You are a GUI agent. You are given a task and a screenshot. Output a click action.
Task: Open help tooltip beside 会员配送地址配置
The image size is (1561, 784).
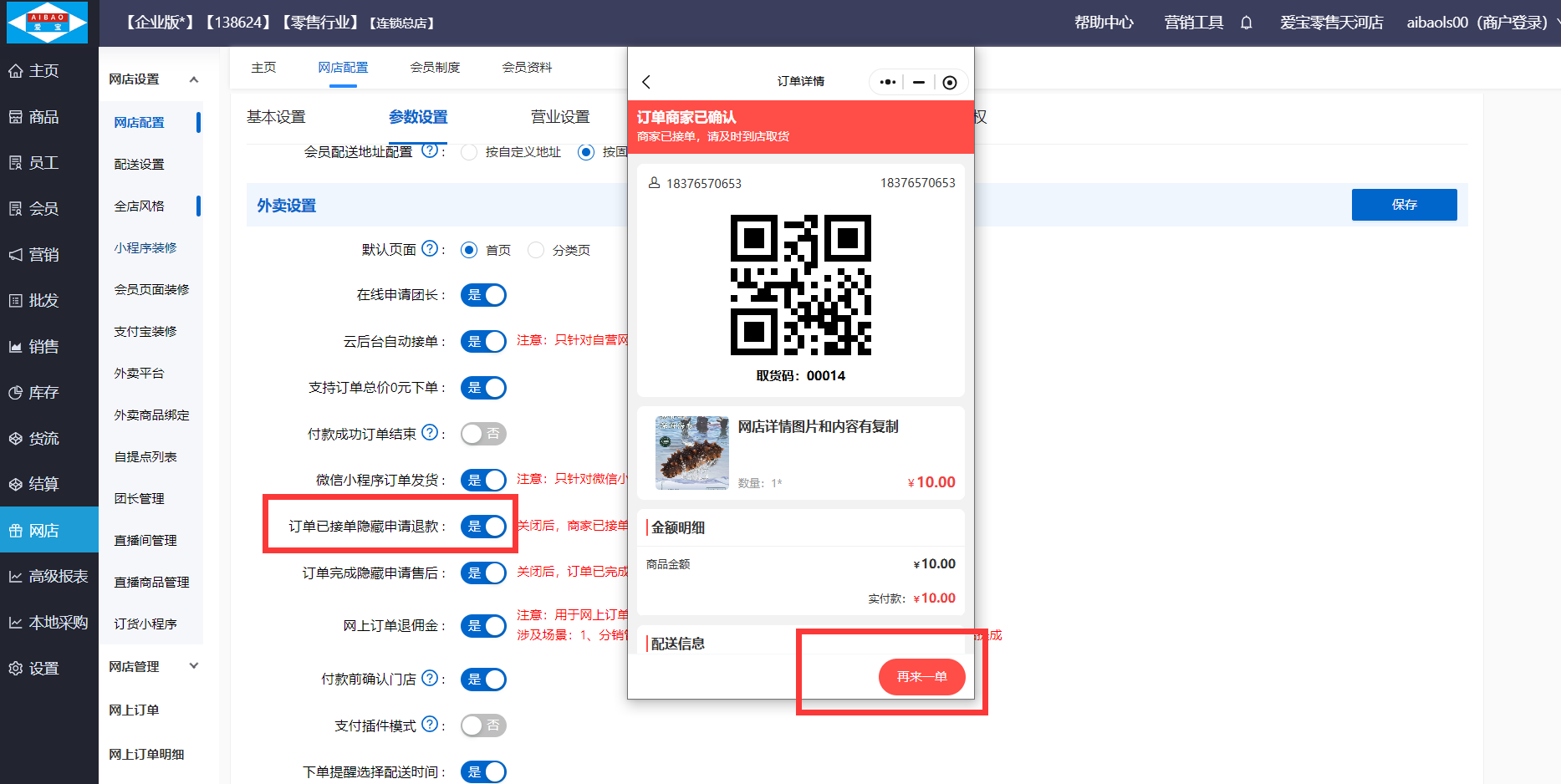point(430,150)
